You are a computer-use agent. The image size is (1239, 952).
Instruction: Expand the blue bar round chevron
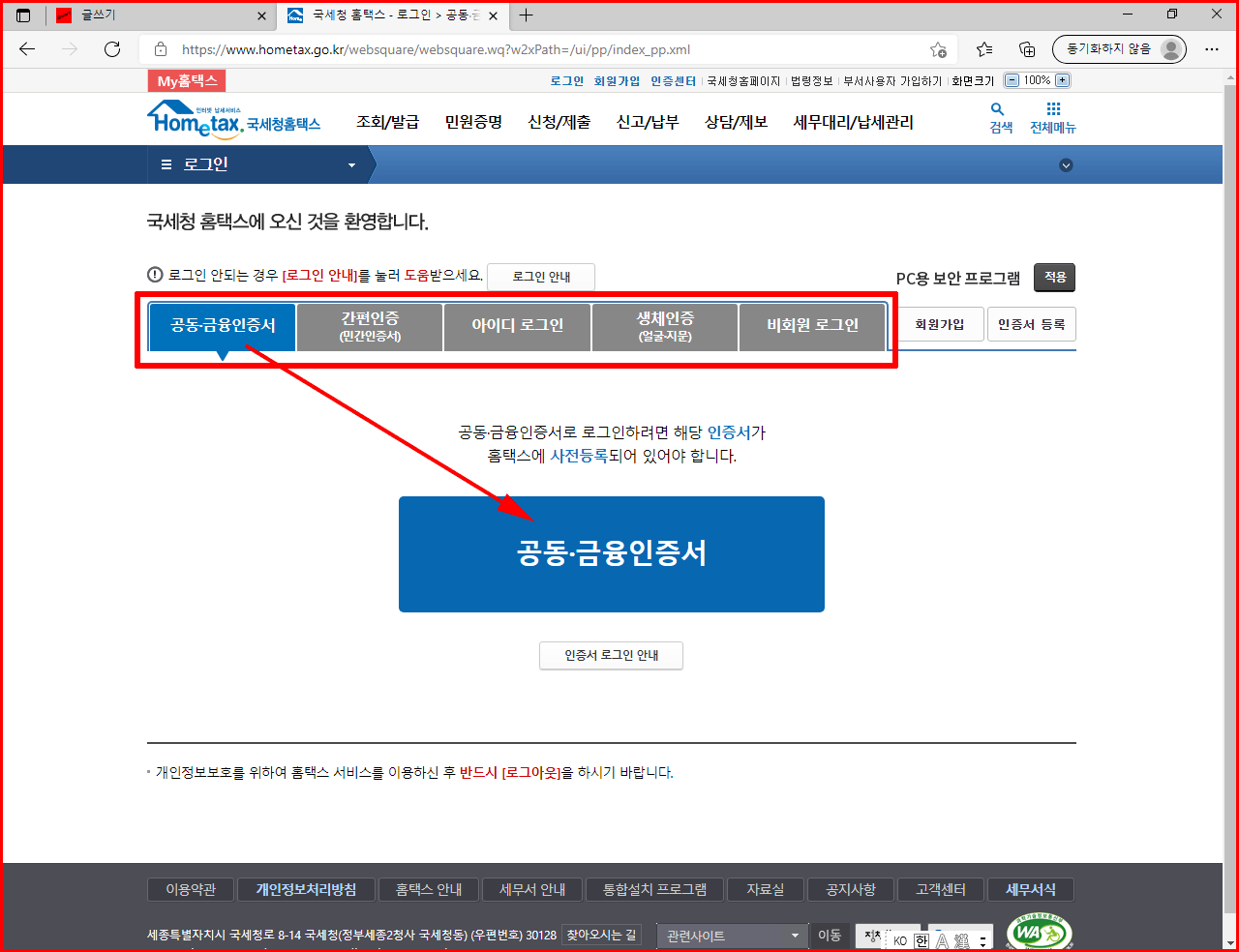click(x=1066, y=165)
